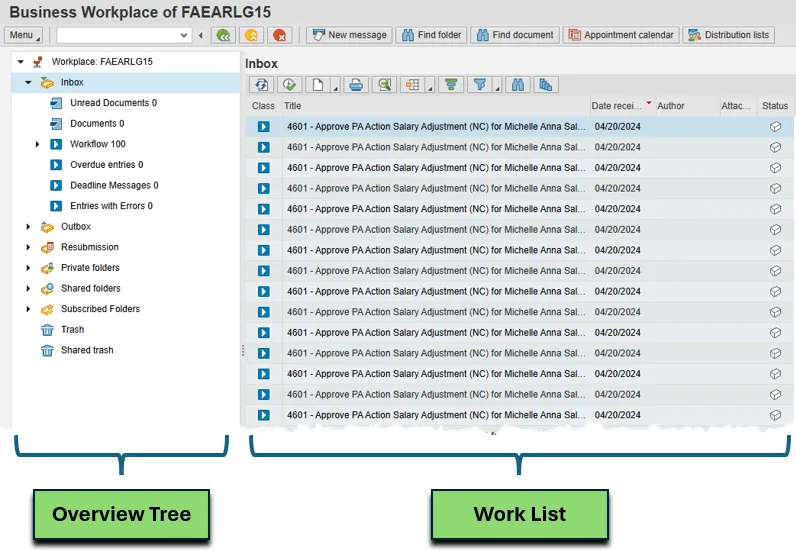Click the dotted splitter between tree and work list

[243, 350]
